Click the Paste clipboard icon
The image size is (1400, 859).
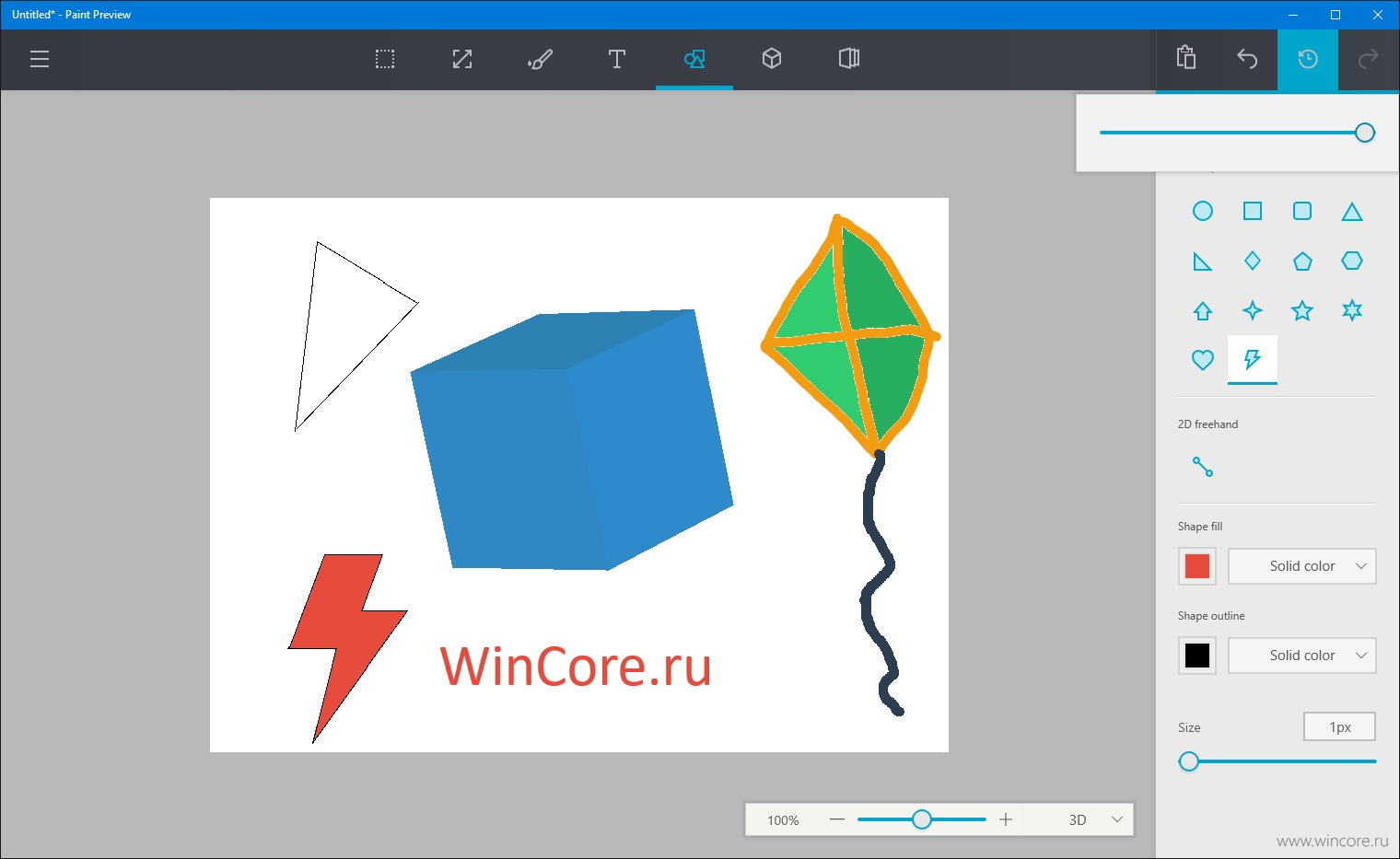point(1186,58)
